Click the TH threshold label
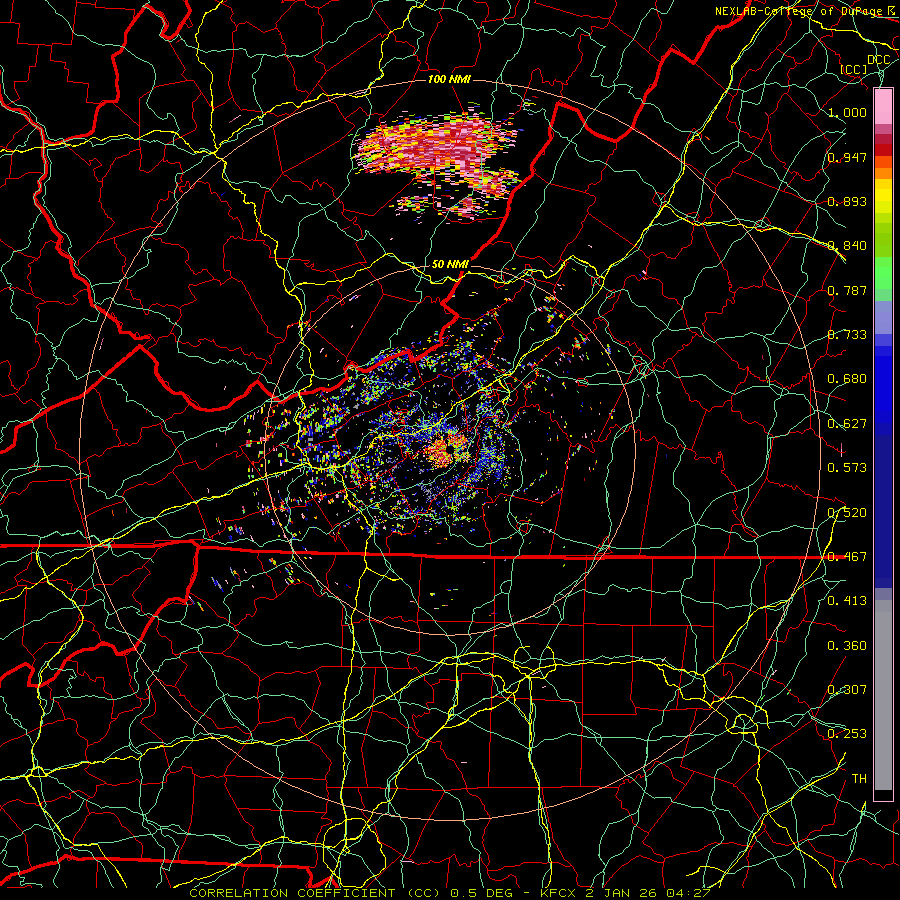Screen dimensions: 900x900 859,779
